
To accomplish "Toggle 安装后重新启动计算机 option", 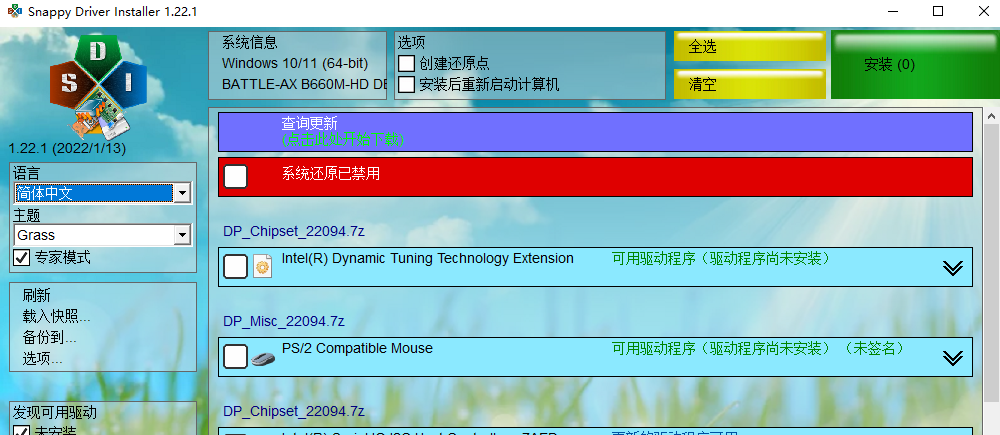I will click(407, 85).
